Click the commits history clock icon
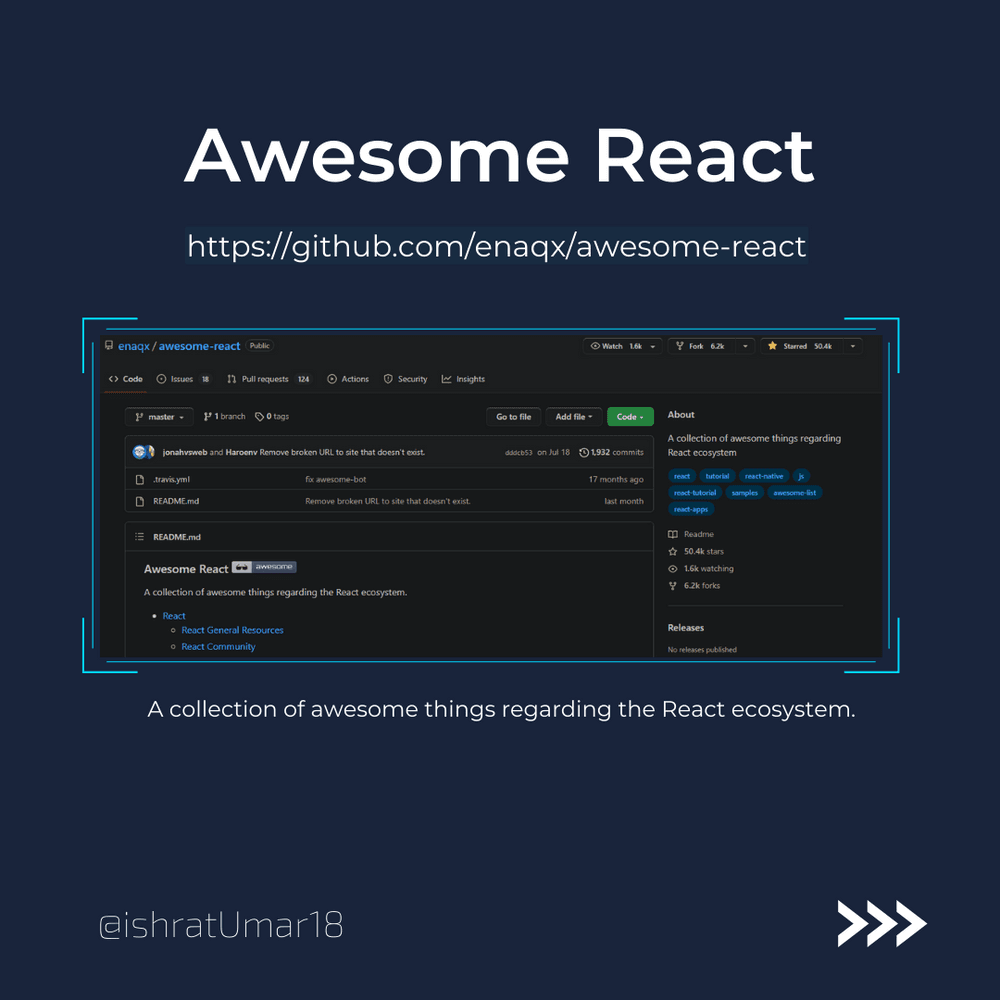The width and height of the screenshot is (1000, 1000). click(x=584, y=452)
